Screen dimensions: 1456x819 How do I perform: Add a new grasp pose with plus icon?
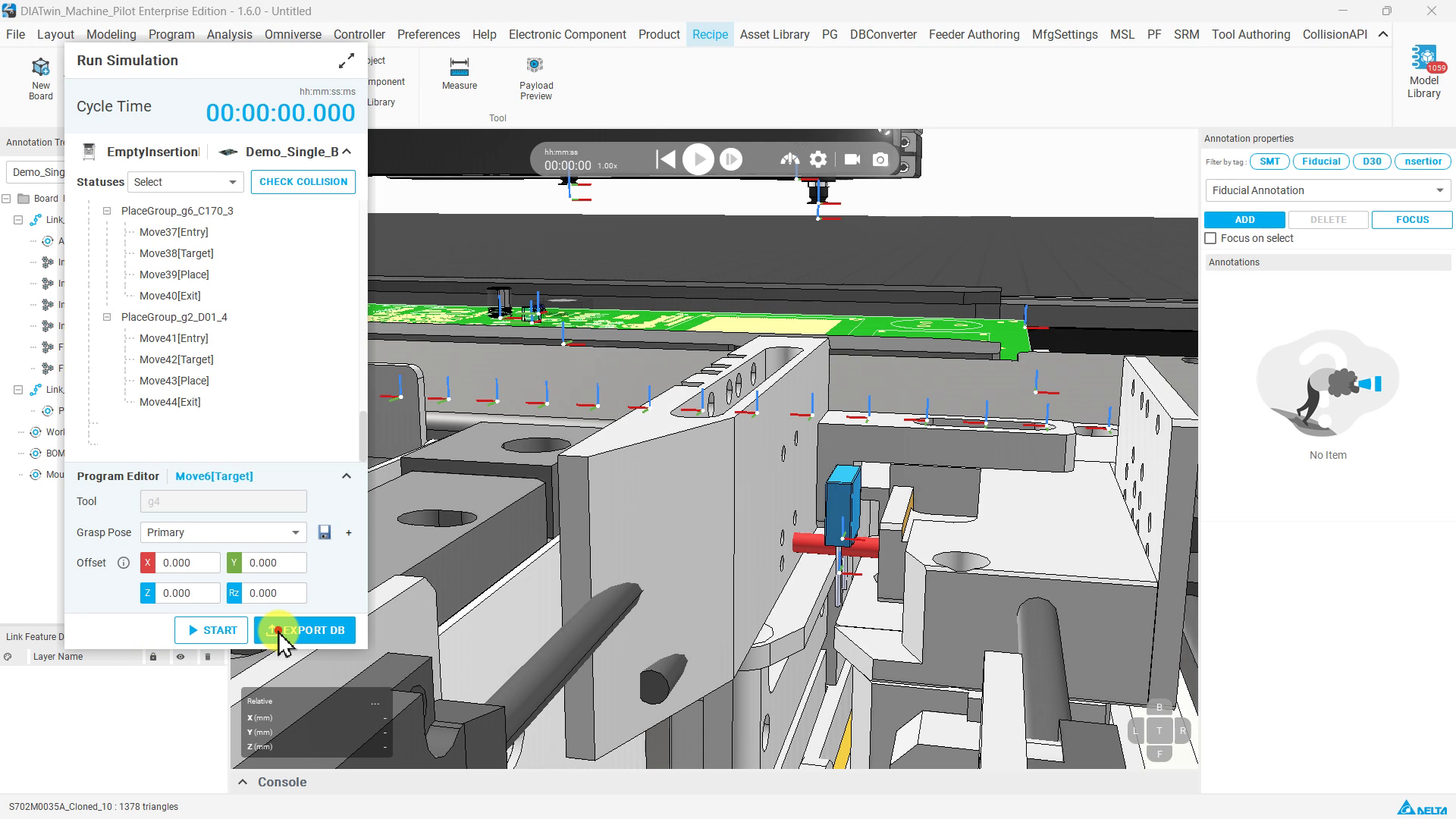349,532
